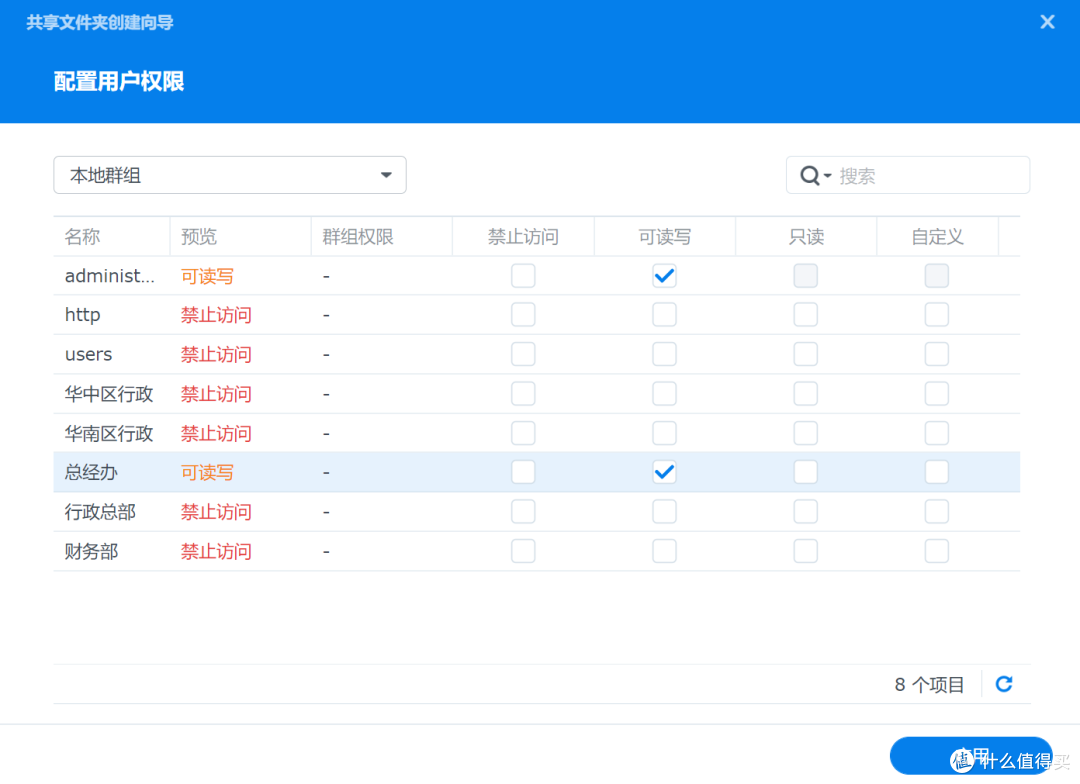
Task: Uncheck 可读写 for 总经办 group
Action: point(664,471)
